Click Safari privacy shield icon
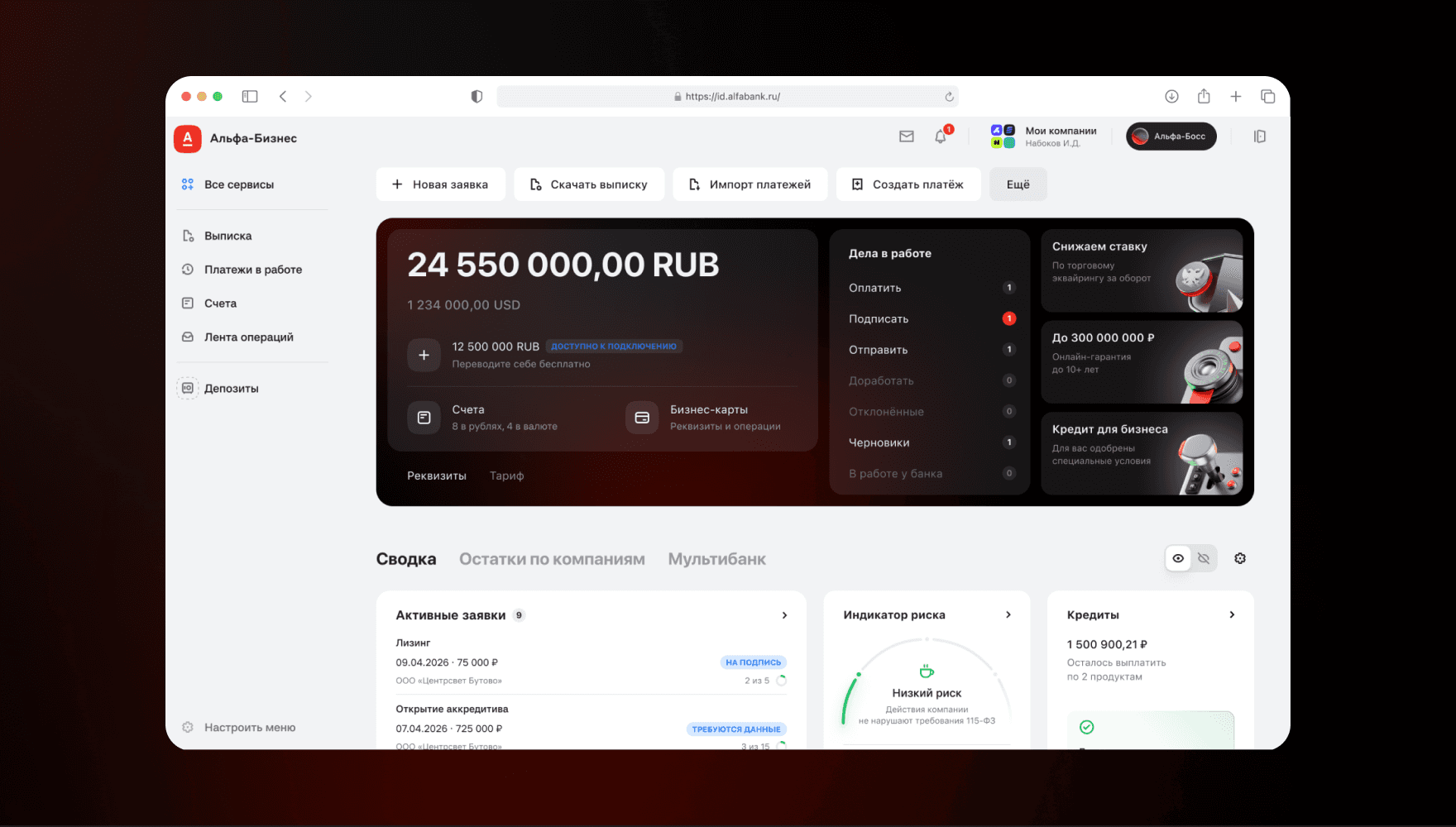This screenshot has height=827, width=1456. pos(477,97)
